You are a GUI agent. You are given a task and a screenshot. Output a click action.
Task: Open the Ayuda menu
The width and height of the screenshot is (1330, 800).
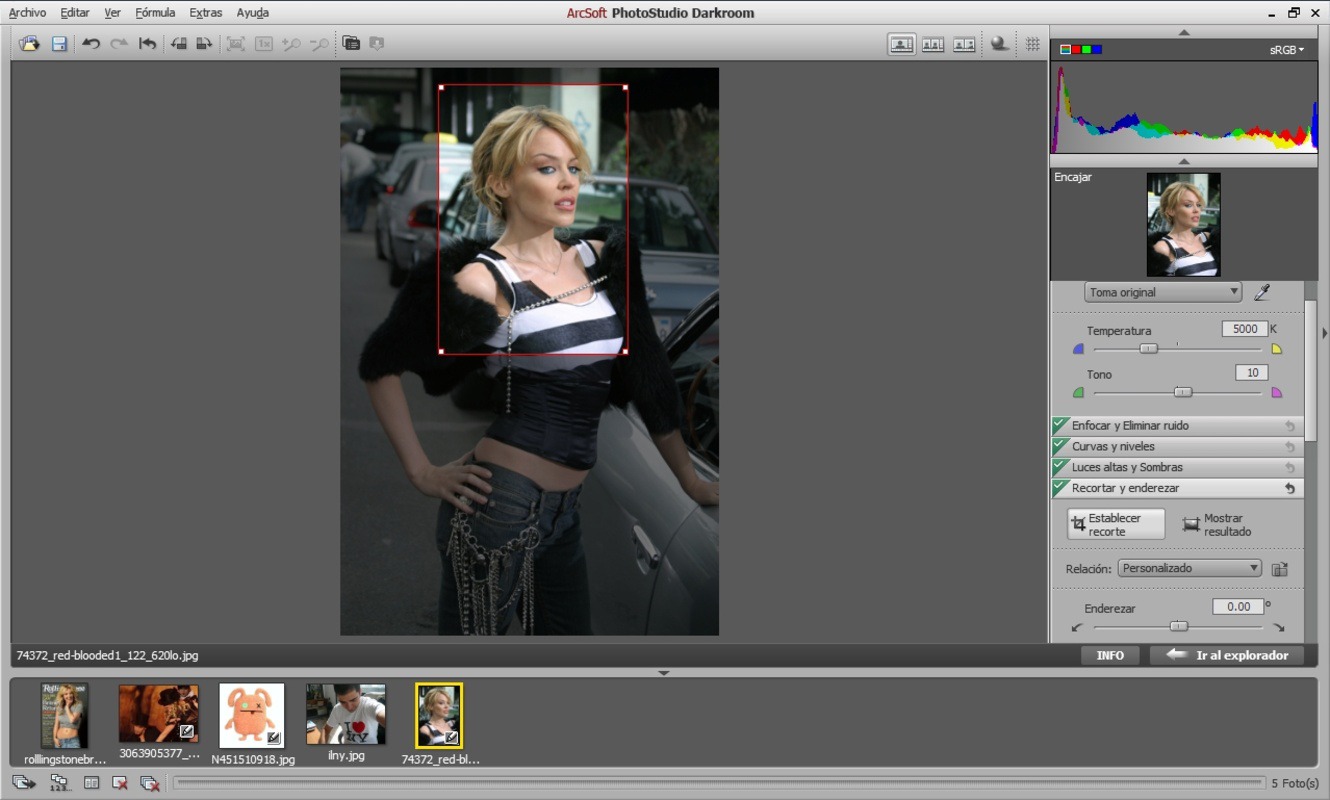[252, 13]
